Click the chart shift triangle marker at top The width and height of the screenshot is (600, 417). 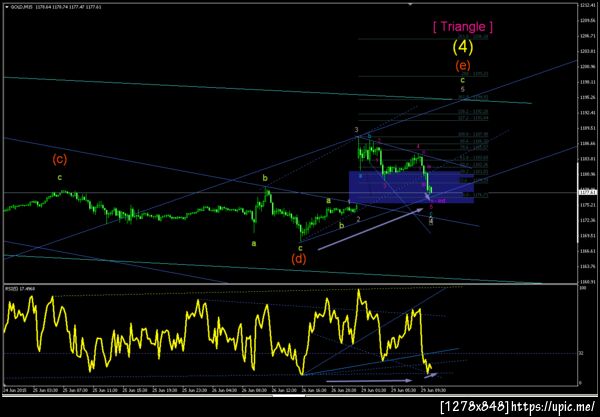click(x=410, y=4)
